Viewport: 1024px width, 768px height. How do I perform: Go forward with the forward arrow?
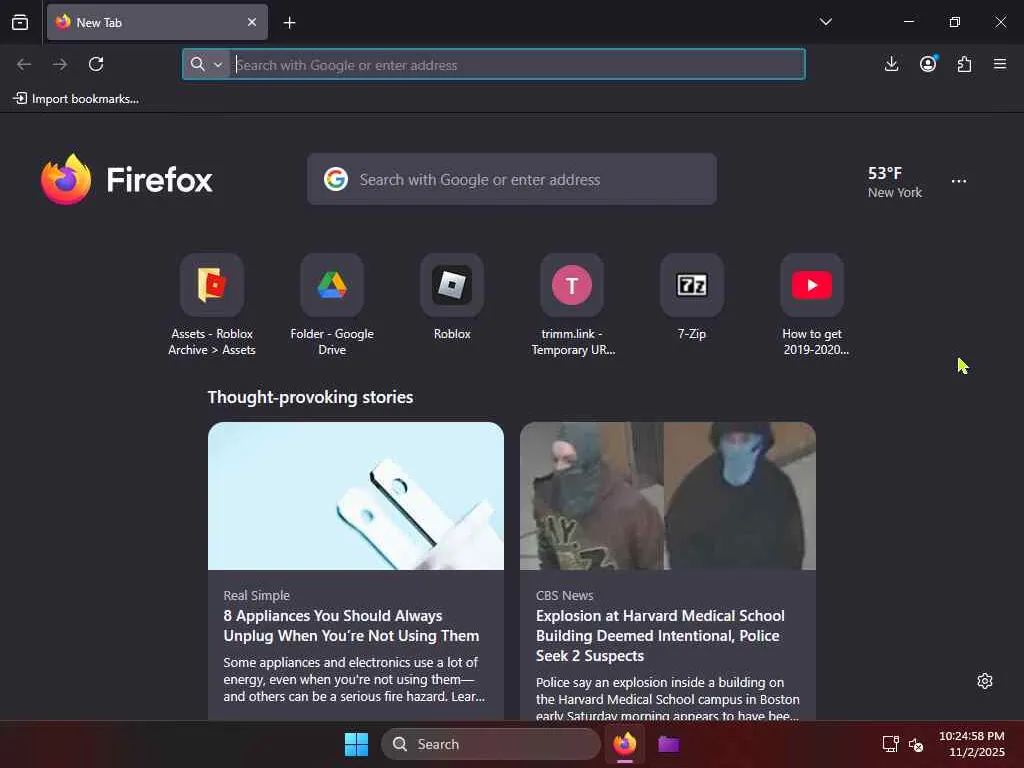point(60,64)
